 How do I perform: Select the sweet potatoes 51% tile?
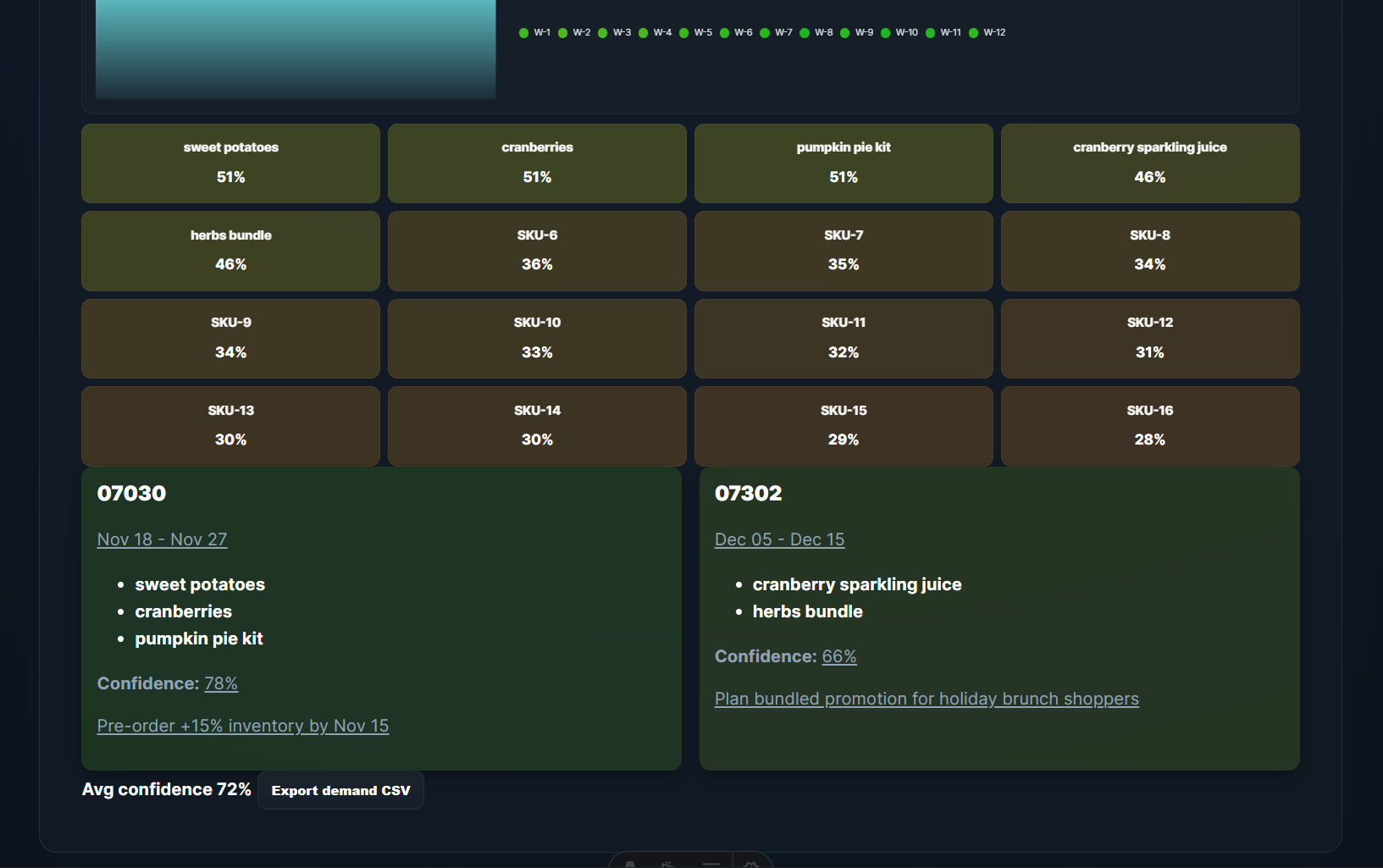click(x=230, y=163)
